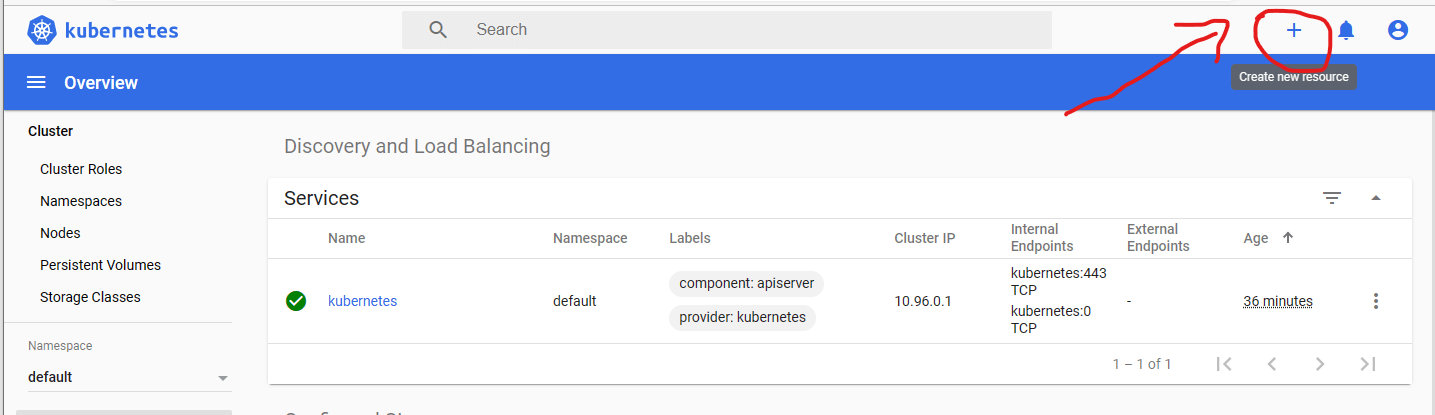The image size is (1435, 415).
Task: Go to the previous page of Services
Action: pyautogui.click(x=1272, y=364)
